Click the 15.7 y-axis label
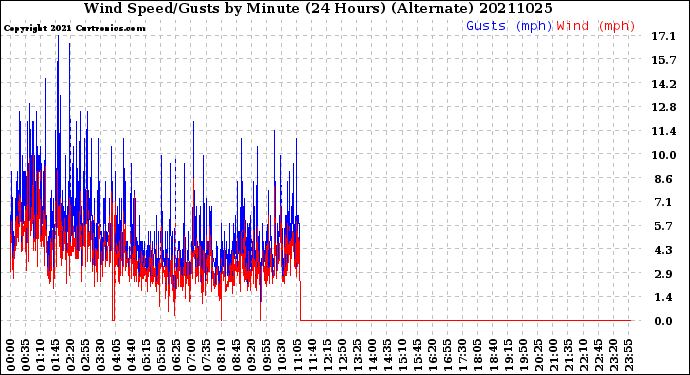 tap(664, 60)
